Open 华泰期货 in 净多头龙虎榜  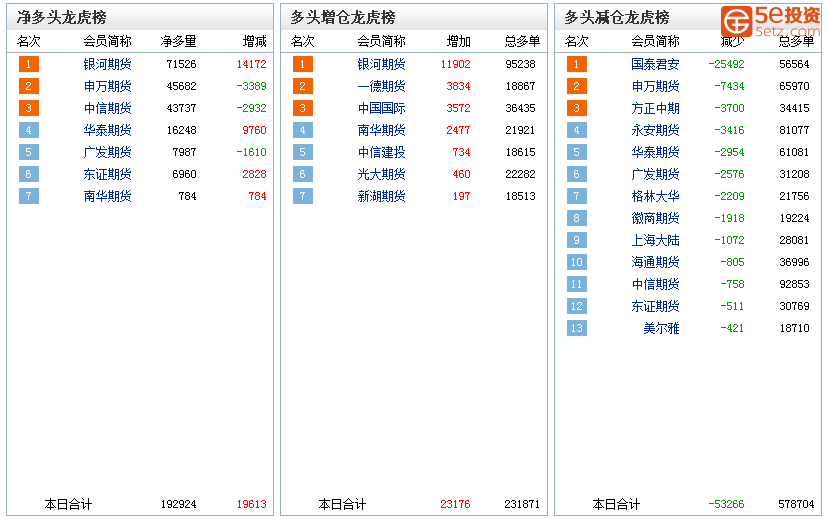pyautogui.click(x=107, y=130)
